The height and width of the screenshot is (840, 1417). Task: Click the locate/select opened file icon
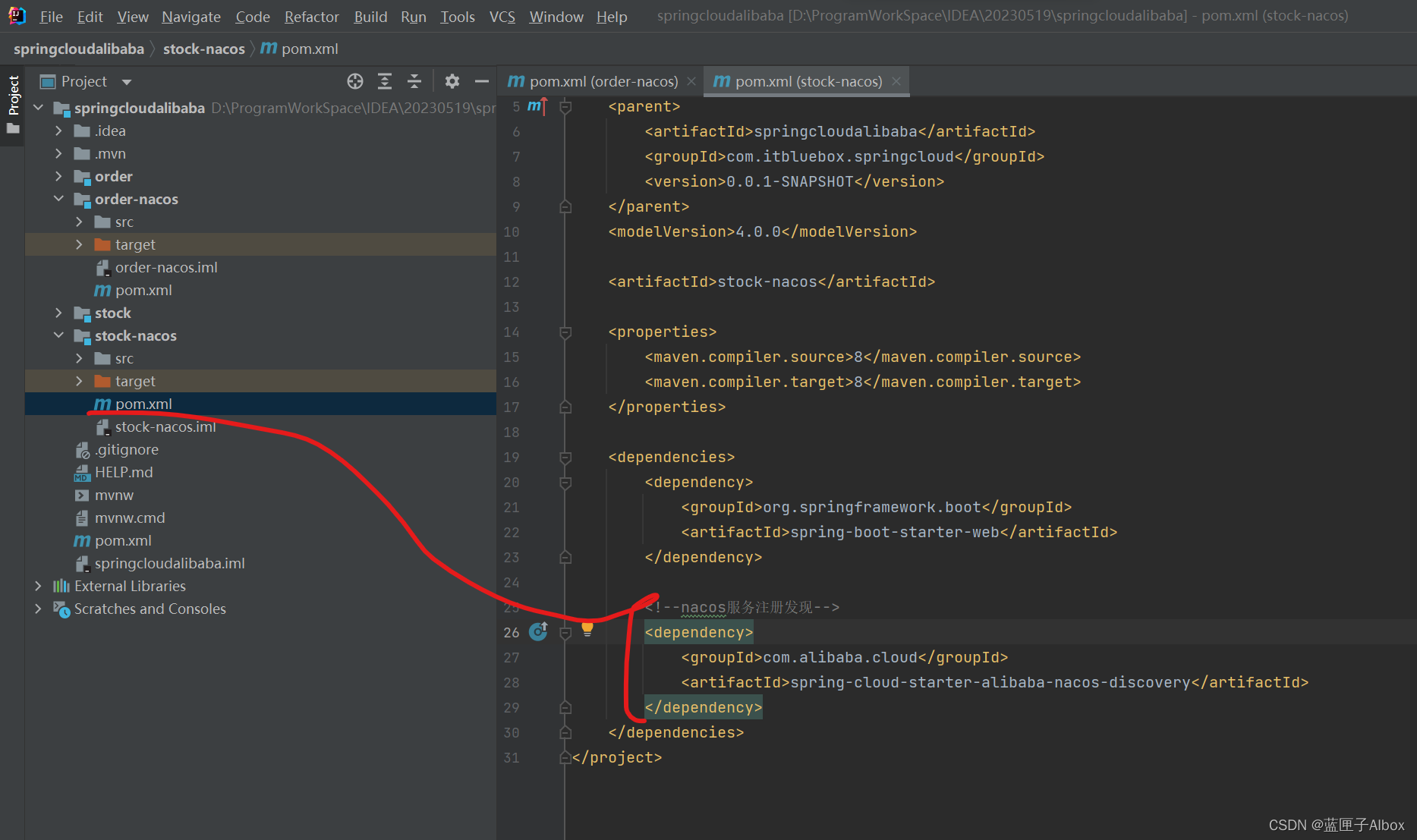(354, 81)
